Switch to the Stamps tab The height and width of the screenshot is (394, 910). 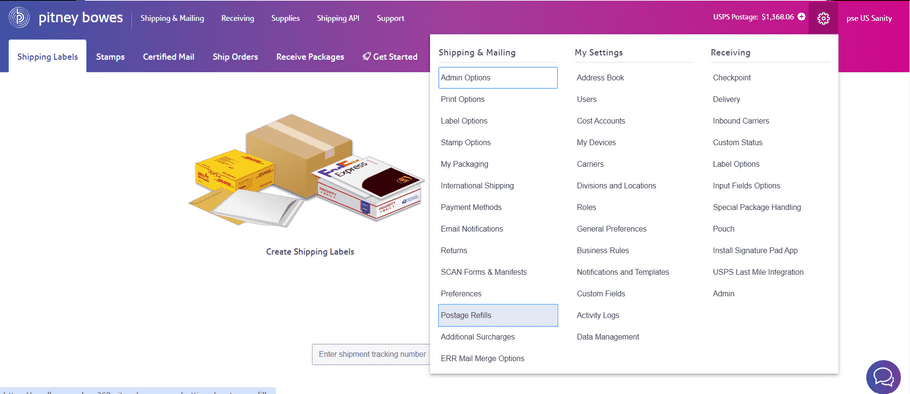(x=110, y=57)
